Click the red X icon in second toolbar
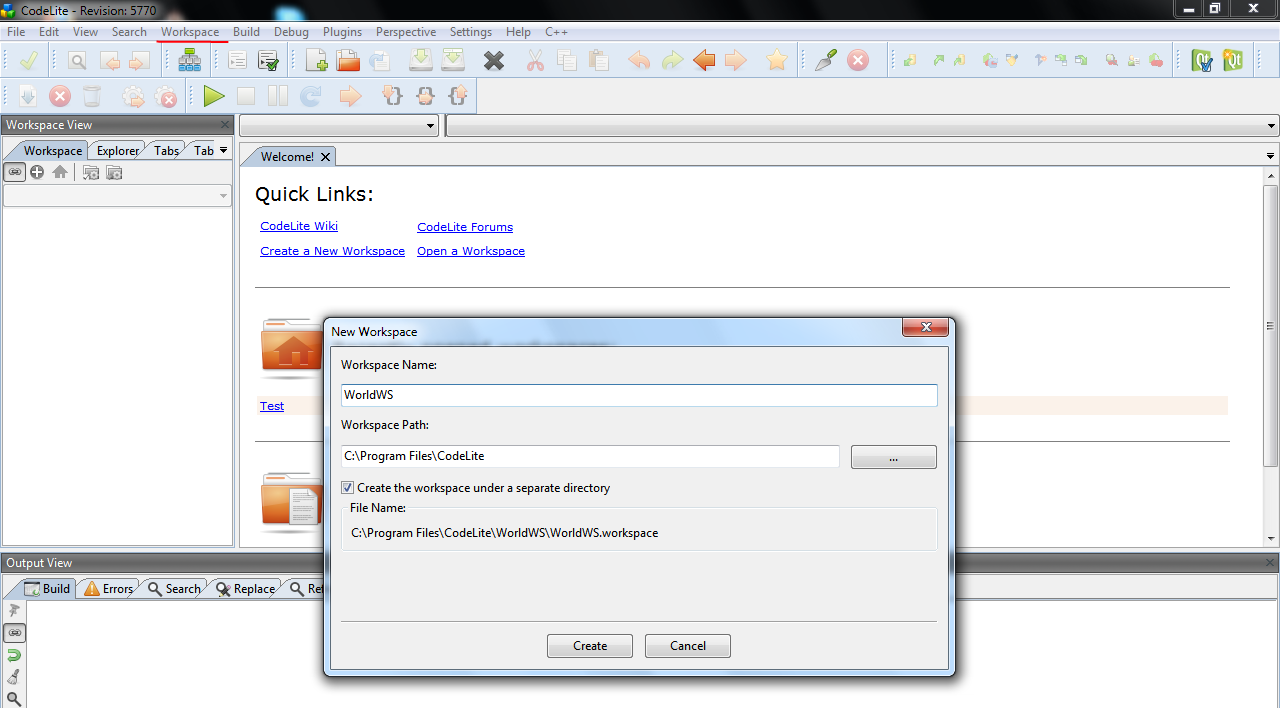This screenshot has width=1280, height=708. (60, 96)
